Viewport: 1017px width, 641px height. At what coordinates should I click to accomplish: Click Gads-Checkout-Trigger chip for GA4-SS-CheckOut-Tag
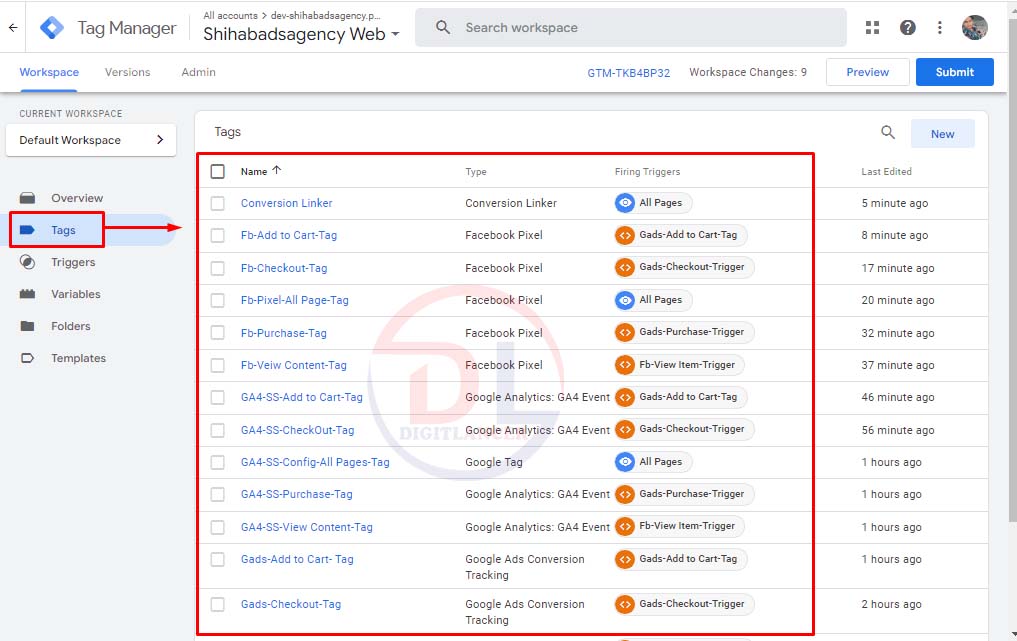coord(684,429)
